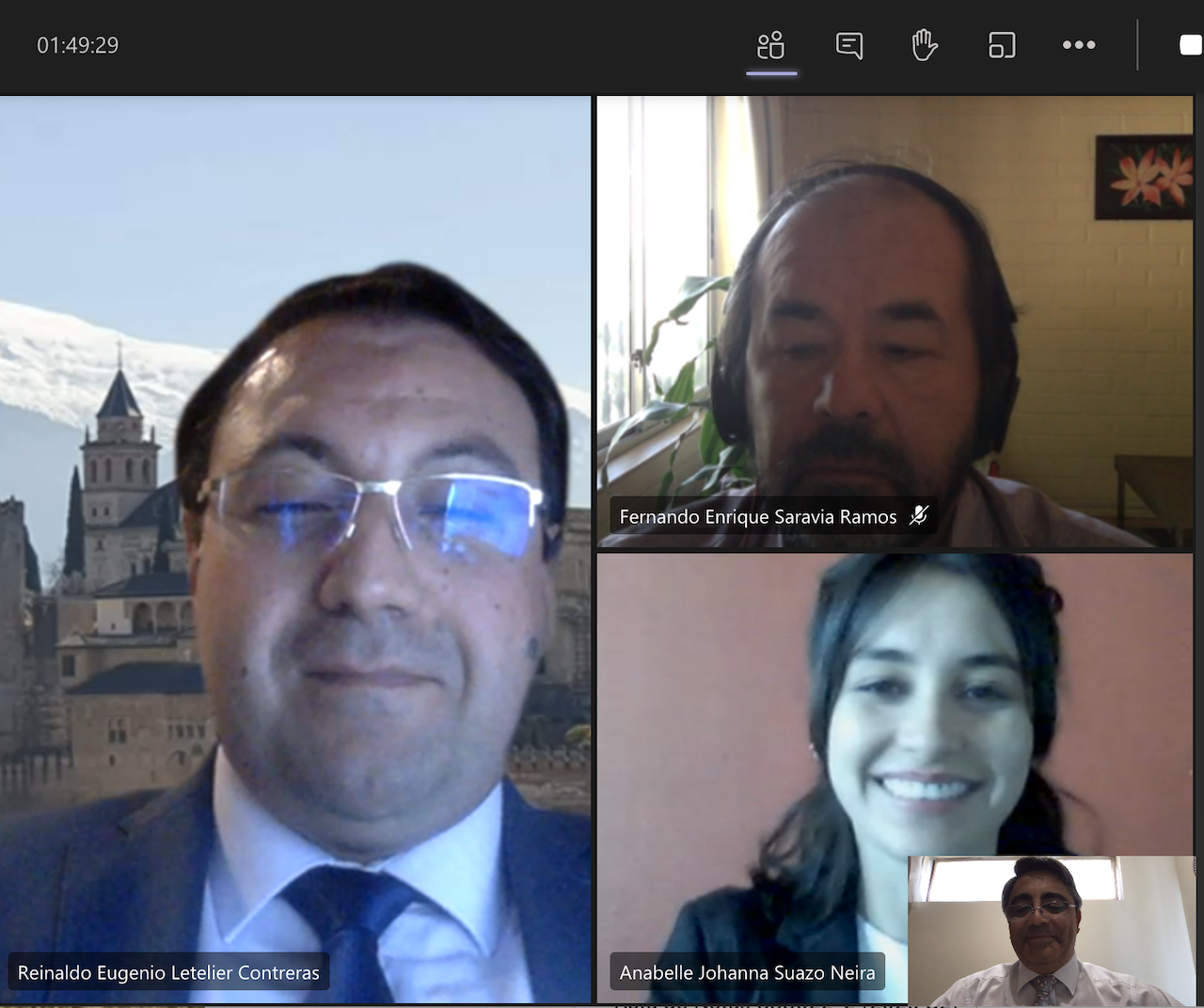Open breakout rooms icon

coord(1002,45)
